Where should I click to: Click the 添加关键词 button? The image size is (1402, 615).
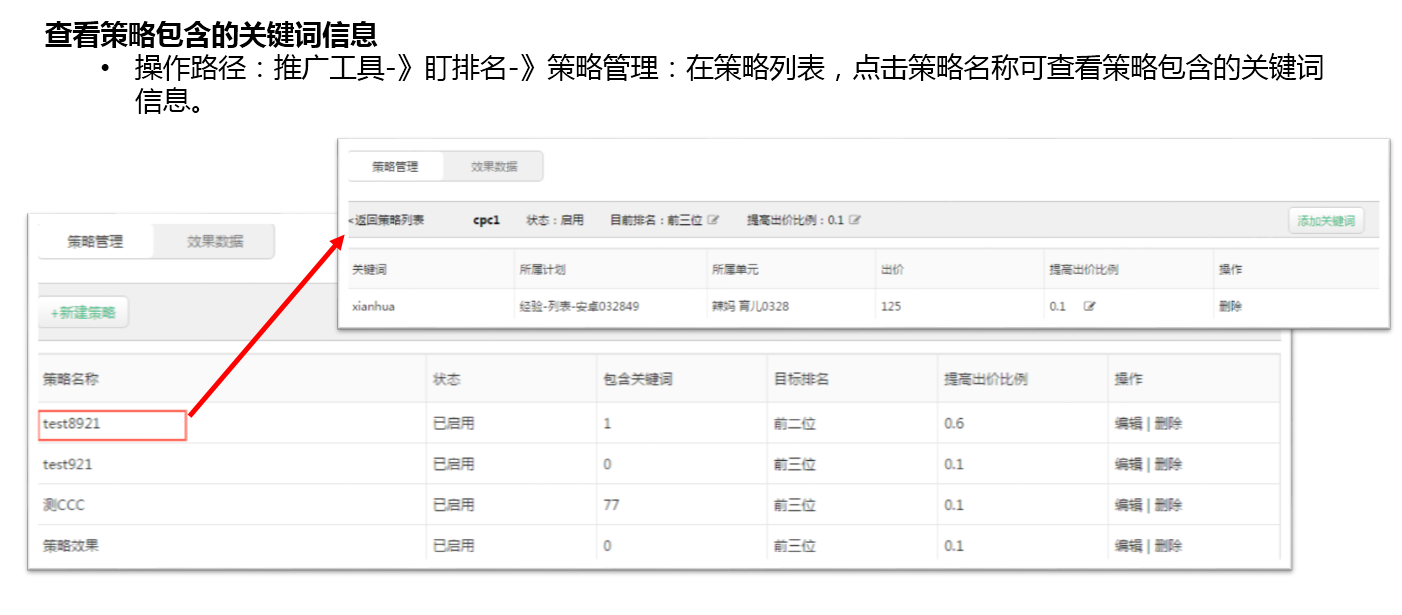(1326, 221)
